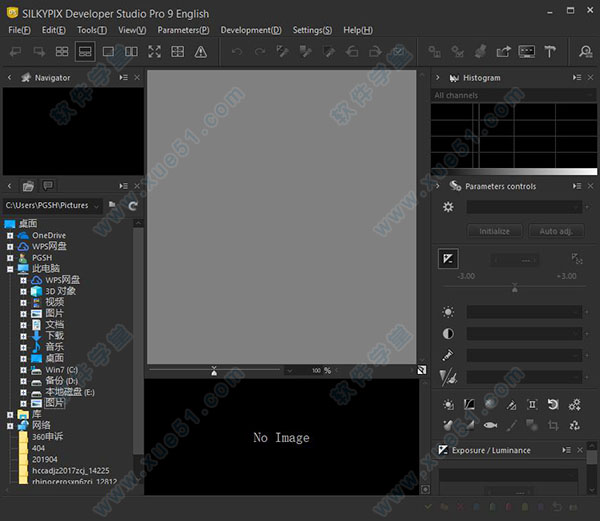Click the rotate right toolbar icon
This screenshot has height=521, width=600.
tap(375, 52)
